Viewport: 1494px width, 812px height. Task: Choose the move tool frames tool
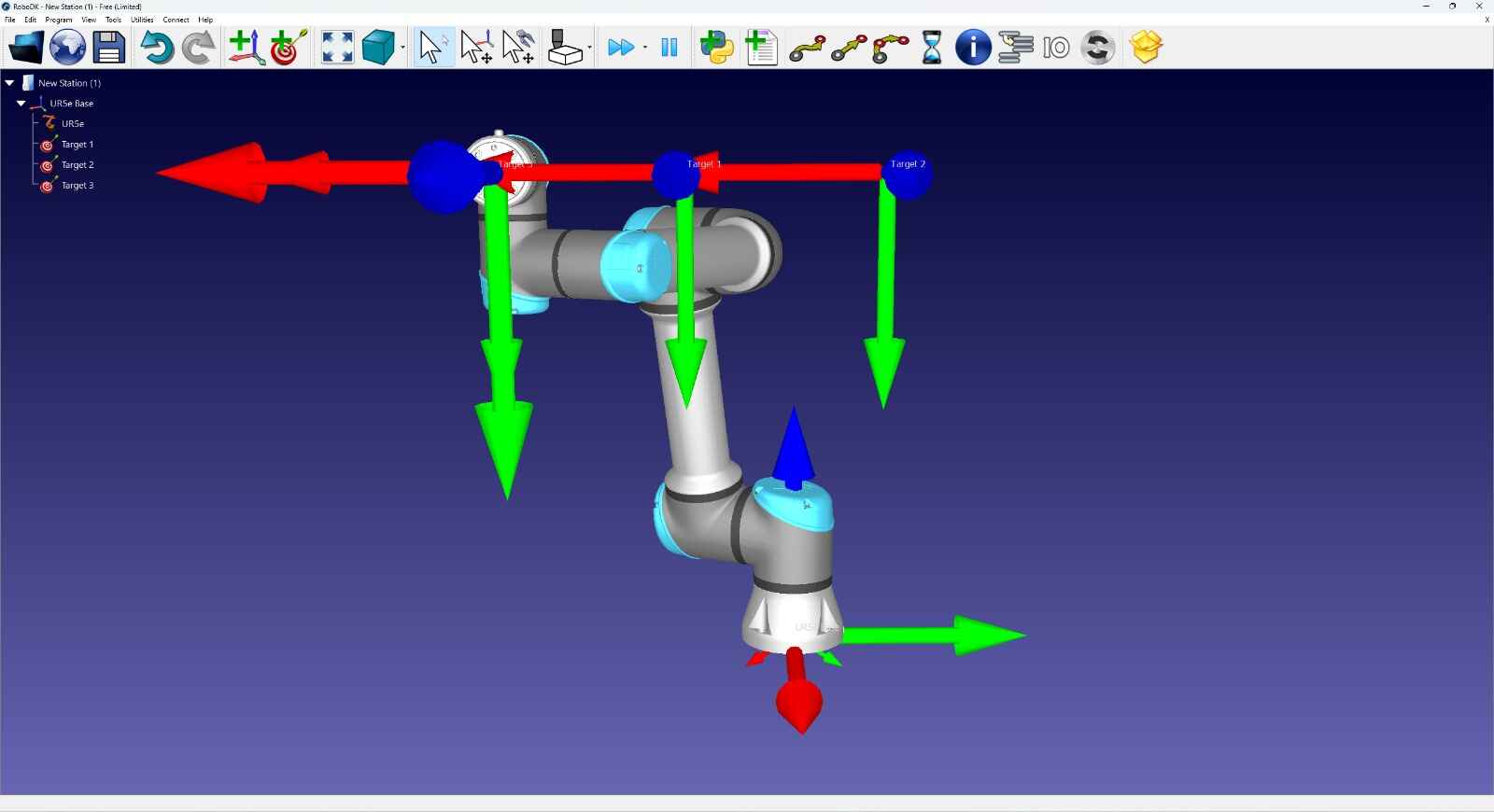click(518, 48)
